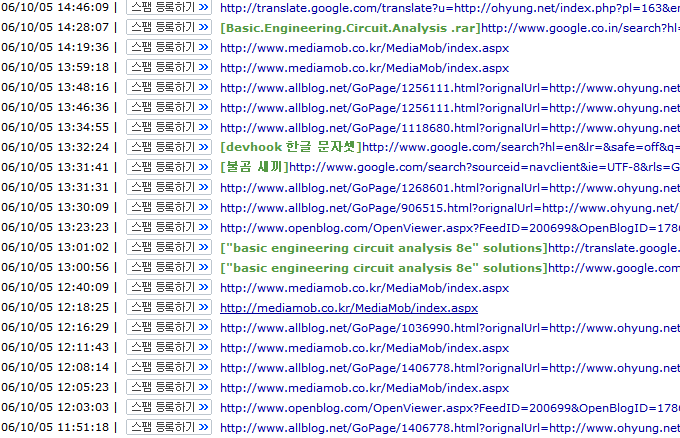Select the 06/10/05 13:23:23 timestamp
The image size is (680, 438).
pyautogui.click(x=55, y=227)
